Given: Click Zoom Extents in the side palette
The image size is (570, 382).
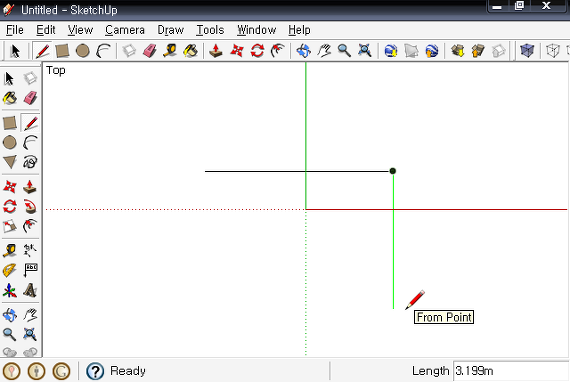Looking at the screenshot, I should point(30,334).
